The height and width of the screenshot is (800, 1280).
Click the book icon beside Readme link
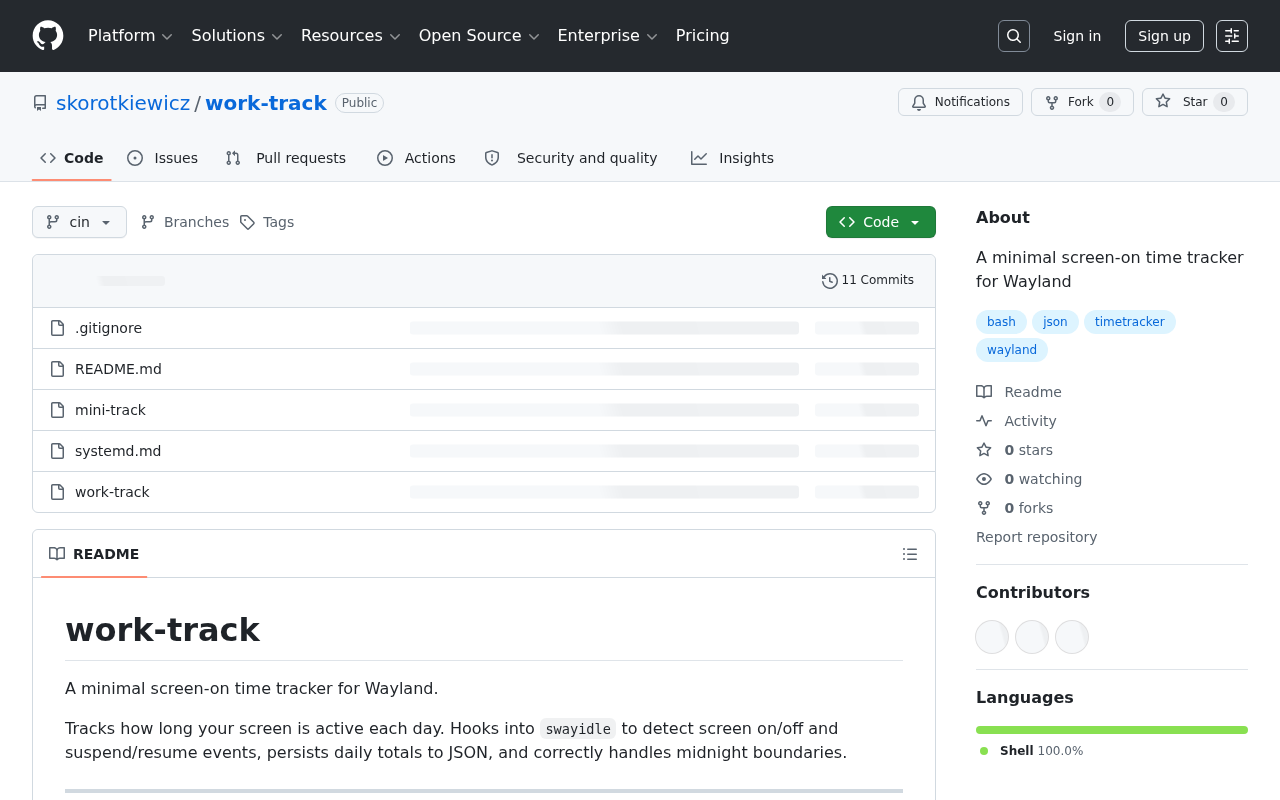pyautogui.click(x=984, y=392)
